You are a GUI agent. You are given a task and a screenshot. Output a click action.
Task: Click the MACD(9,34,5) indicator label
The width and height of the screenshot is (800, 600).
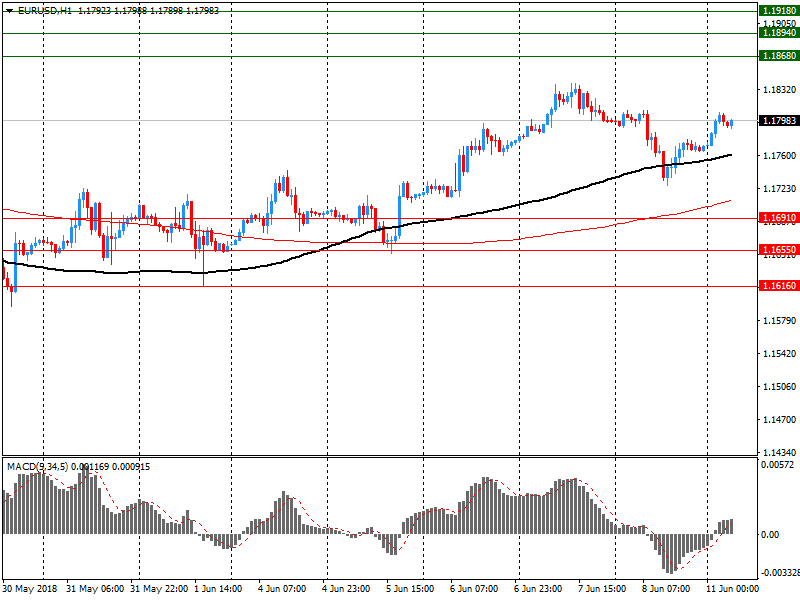click(x=37, y=467)
